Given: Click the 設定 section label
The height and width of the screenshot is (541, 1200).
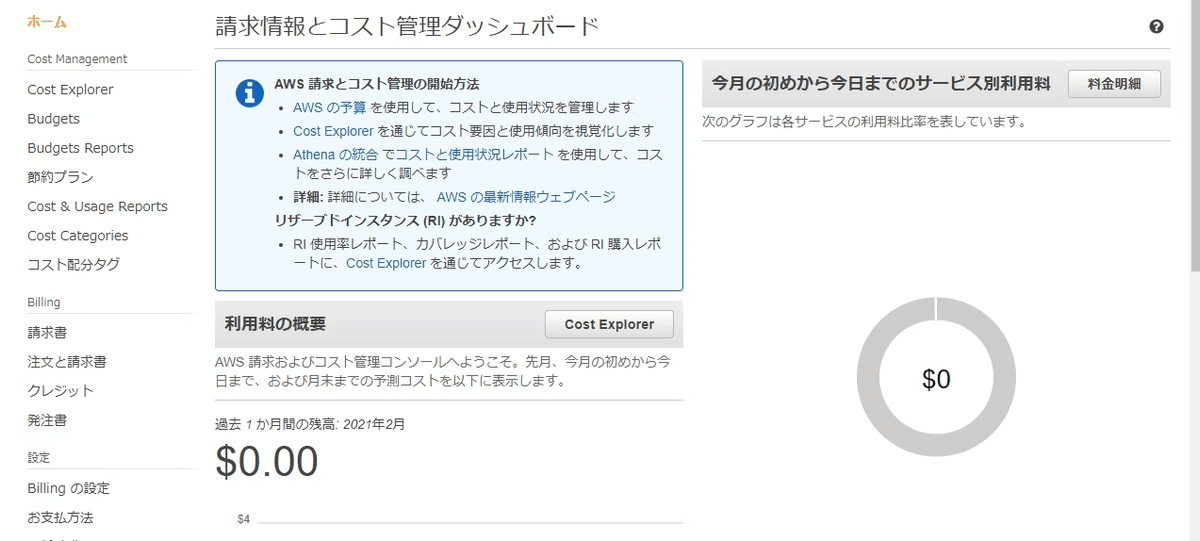Looking at the screenshot, I should tap(38, 458).
